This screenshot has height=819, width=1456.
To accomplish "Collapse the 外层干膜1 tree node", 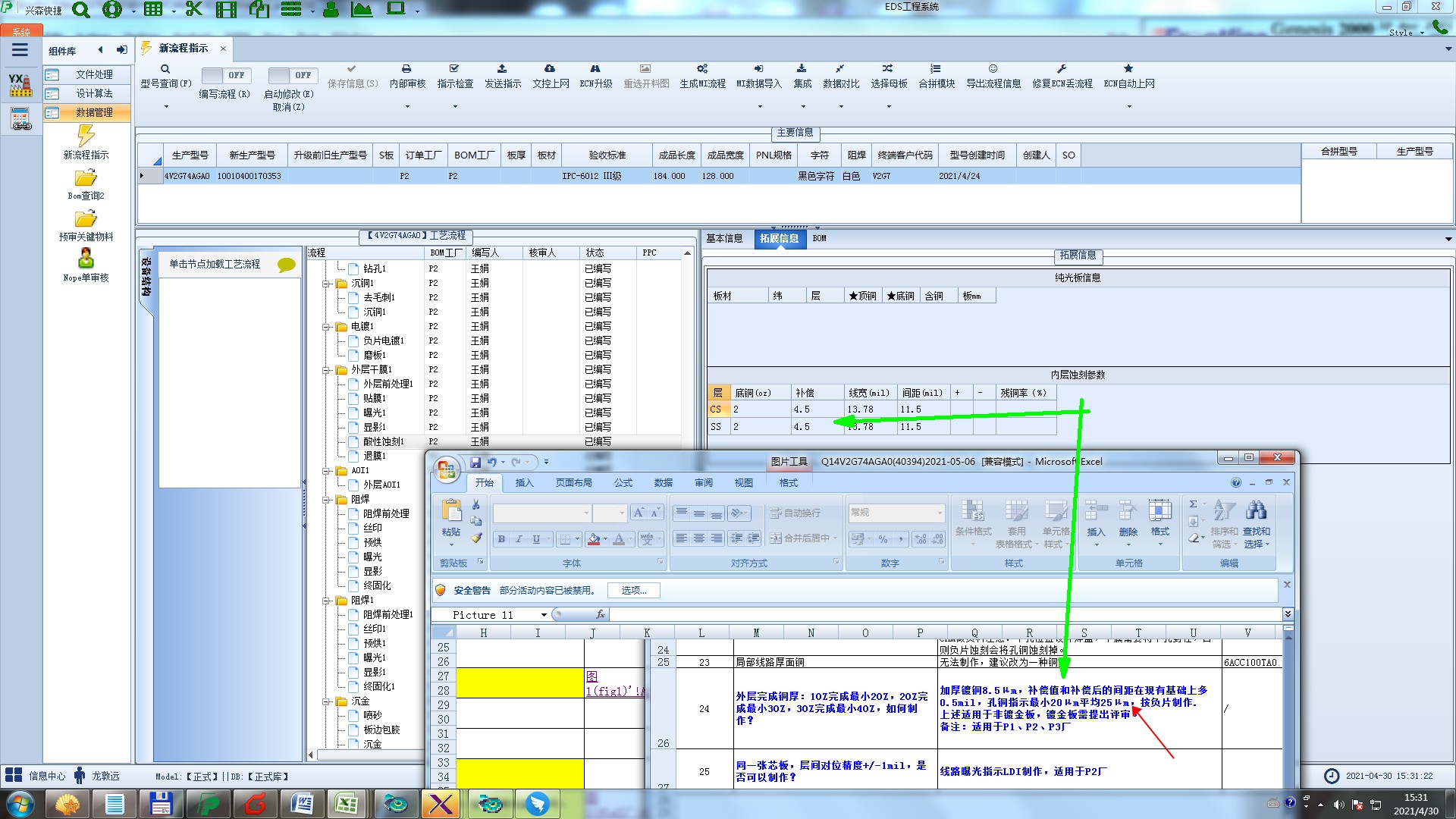I will point(326,370).
